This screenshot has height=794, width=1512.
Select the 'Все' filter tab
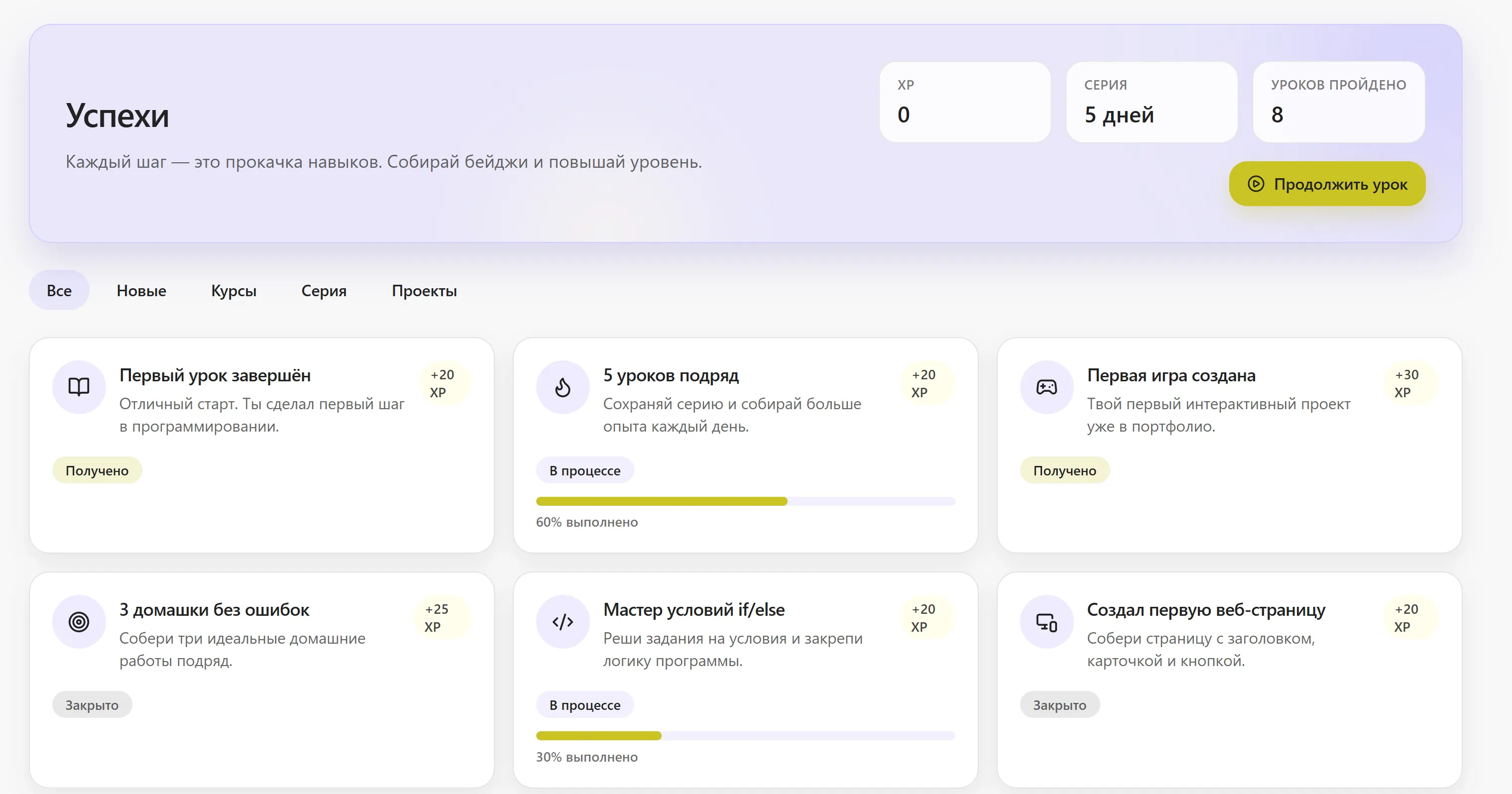tap(59, 290)
